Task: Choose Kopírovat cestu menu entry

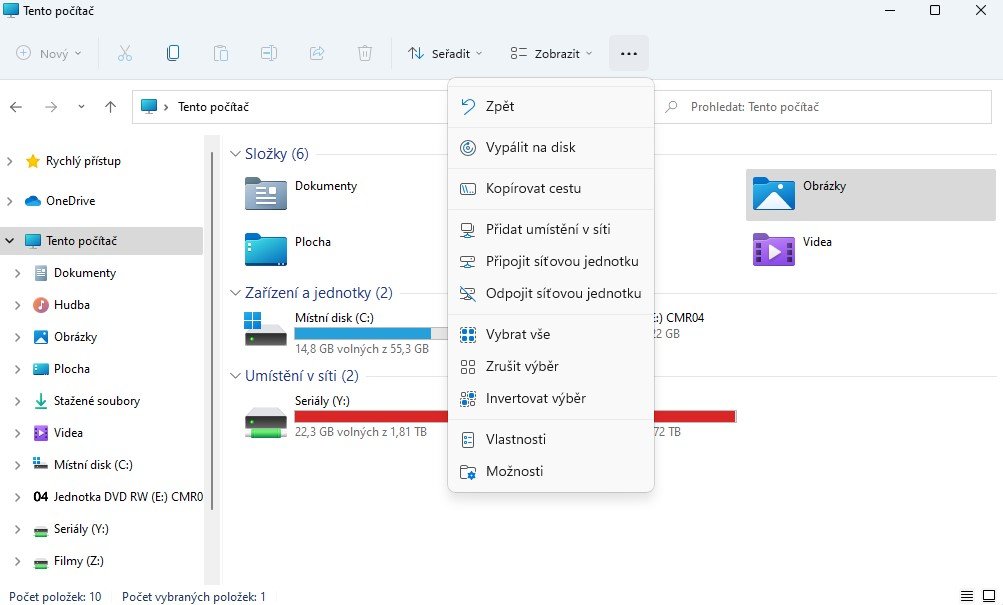Action: click(x=551, y=188)
